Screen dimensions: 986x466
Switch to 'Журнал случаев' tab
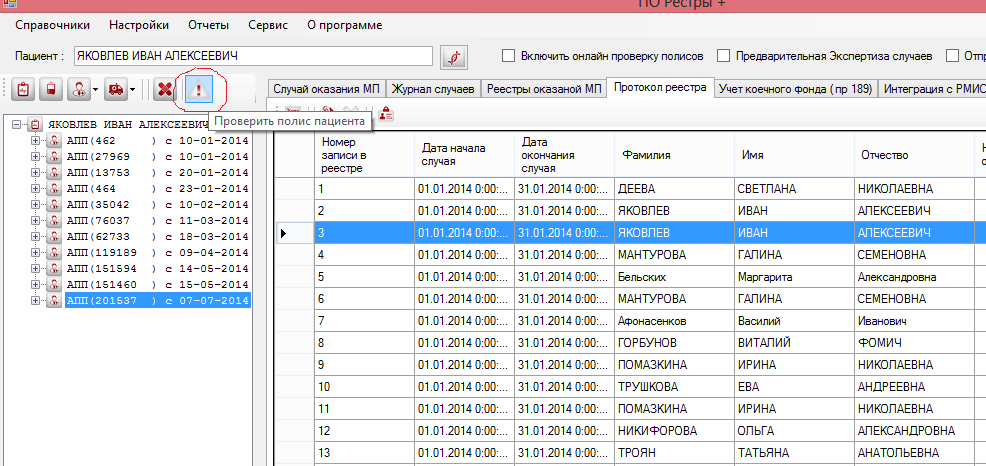click(433, 89)
